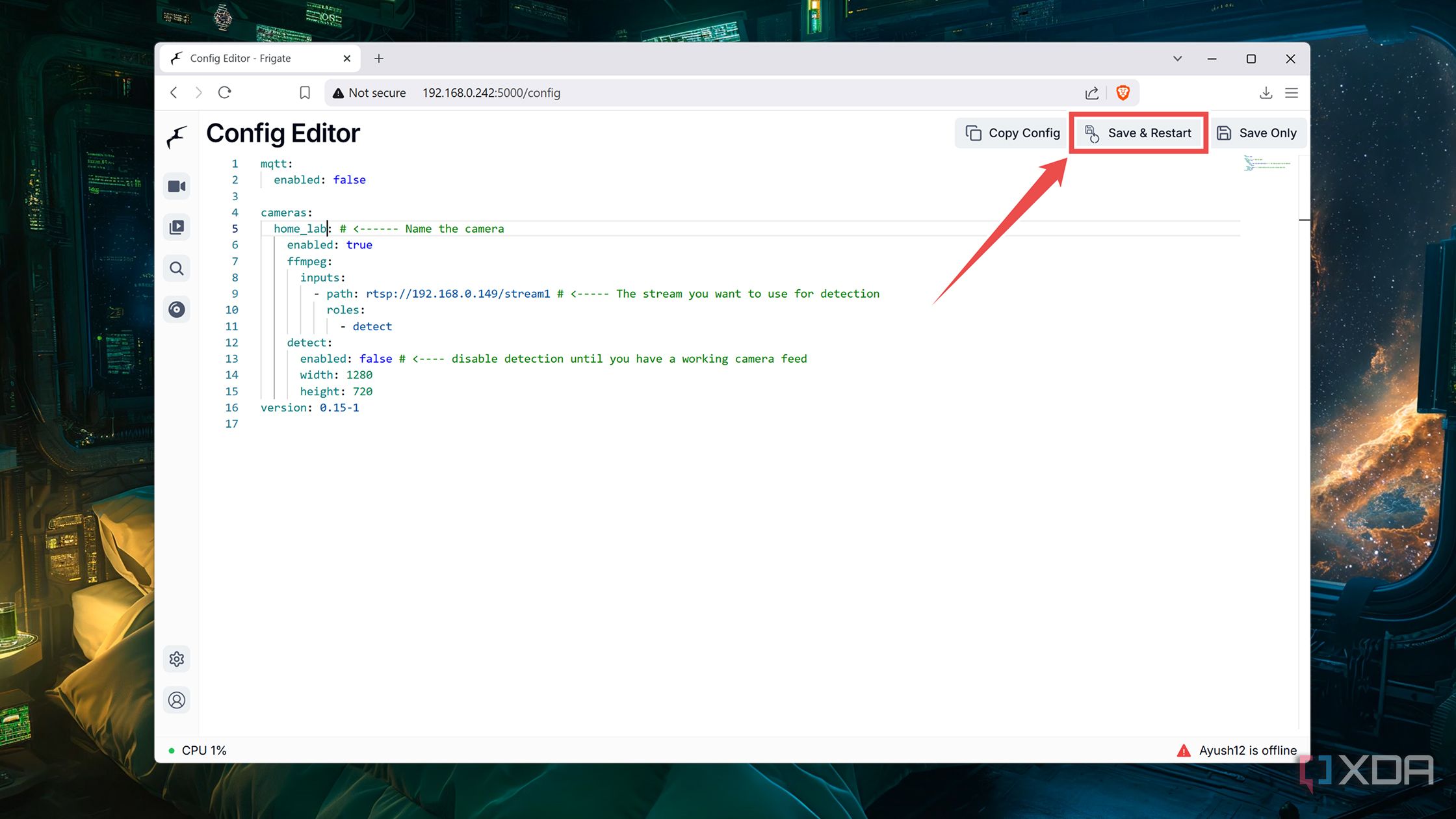Open the browser hamburger menu

coord(1292,93)
